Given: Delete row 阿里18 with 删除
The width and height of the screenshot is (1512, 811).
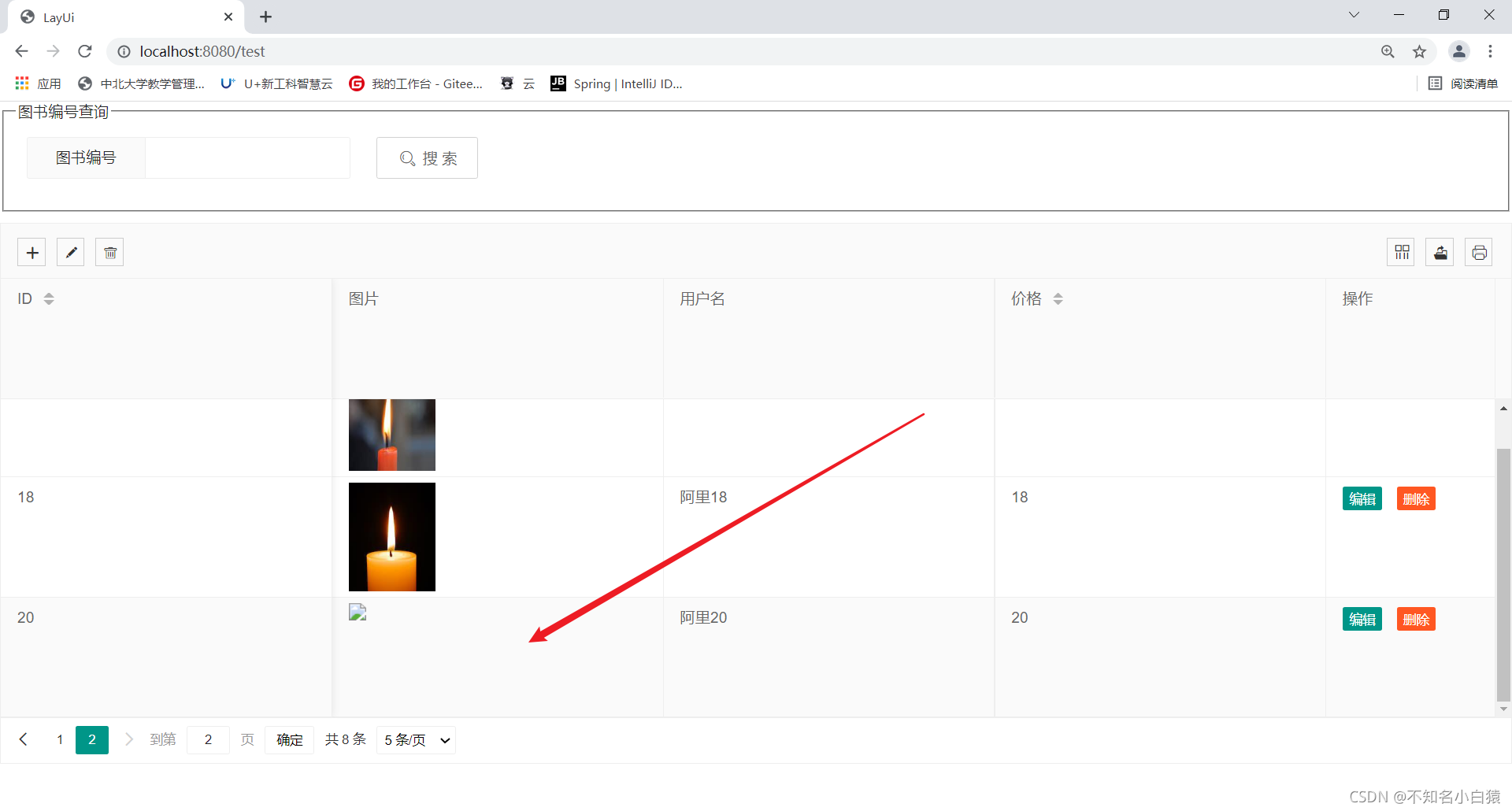Looking at the screenshot, I should tap(1416, 498).
